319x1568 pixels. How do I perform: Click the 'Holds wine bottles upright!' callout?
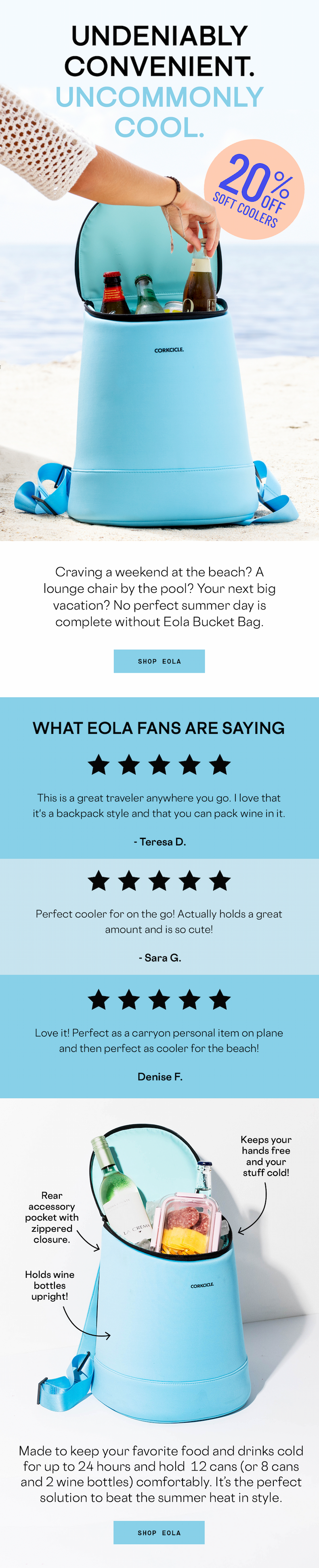click(x=50, y=1286)
